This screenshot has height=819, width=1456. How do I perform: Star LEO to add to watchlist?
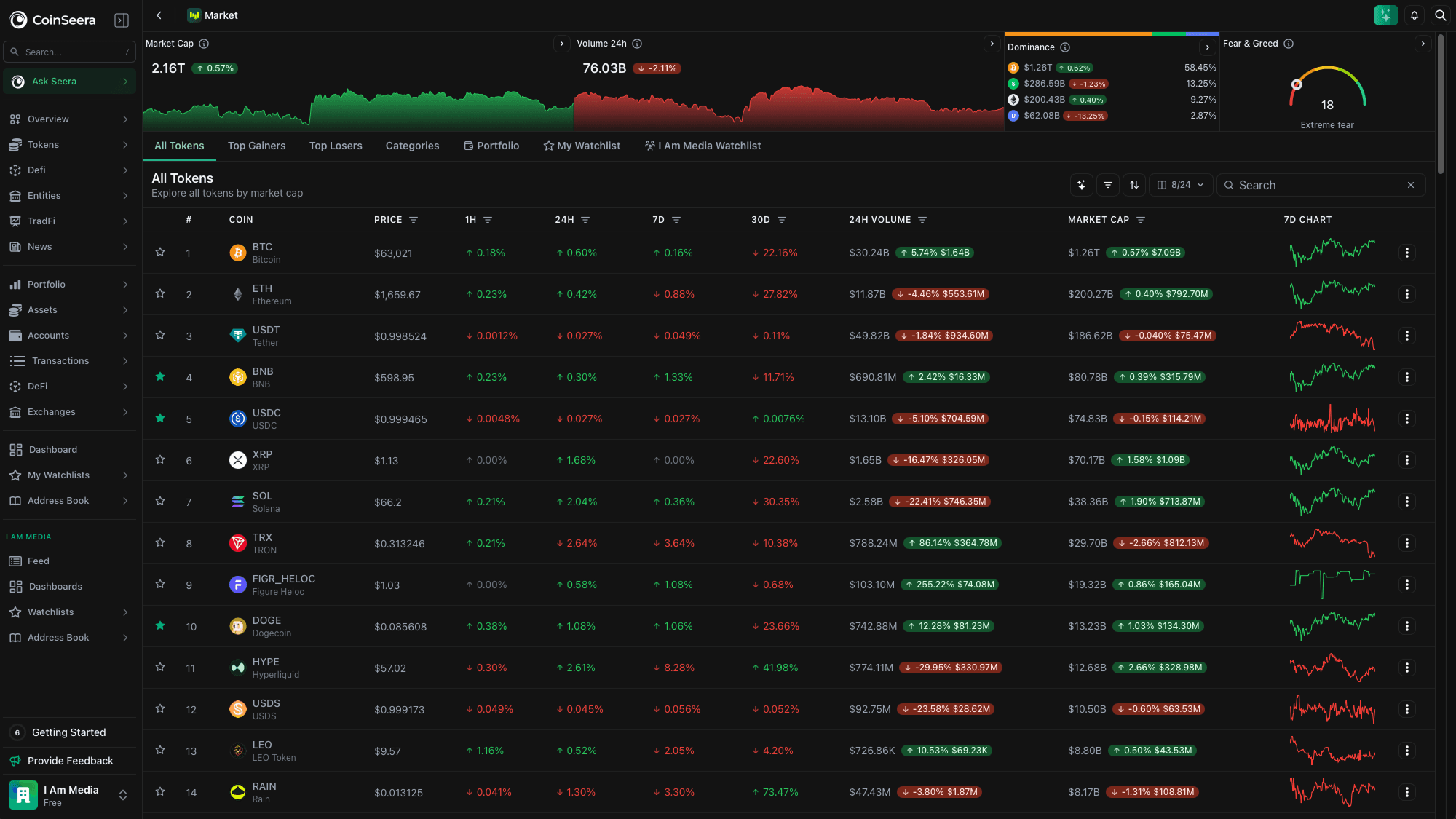[160, 750]
